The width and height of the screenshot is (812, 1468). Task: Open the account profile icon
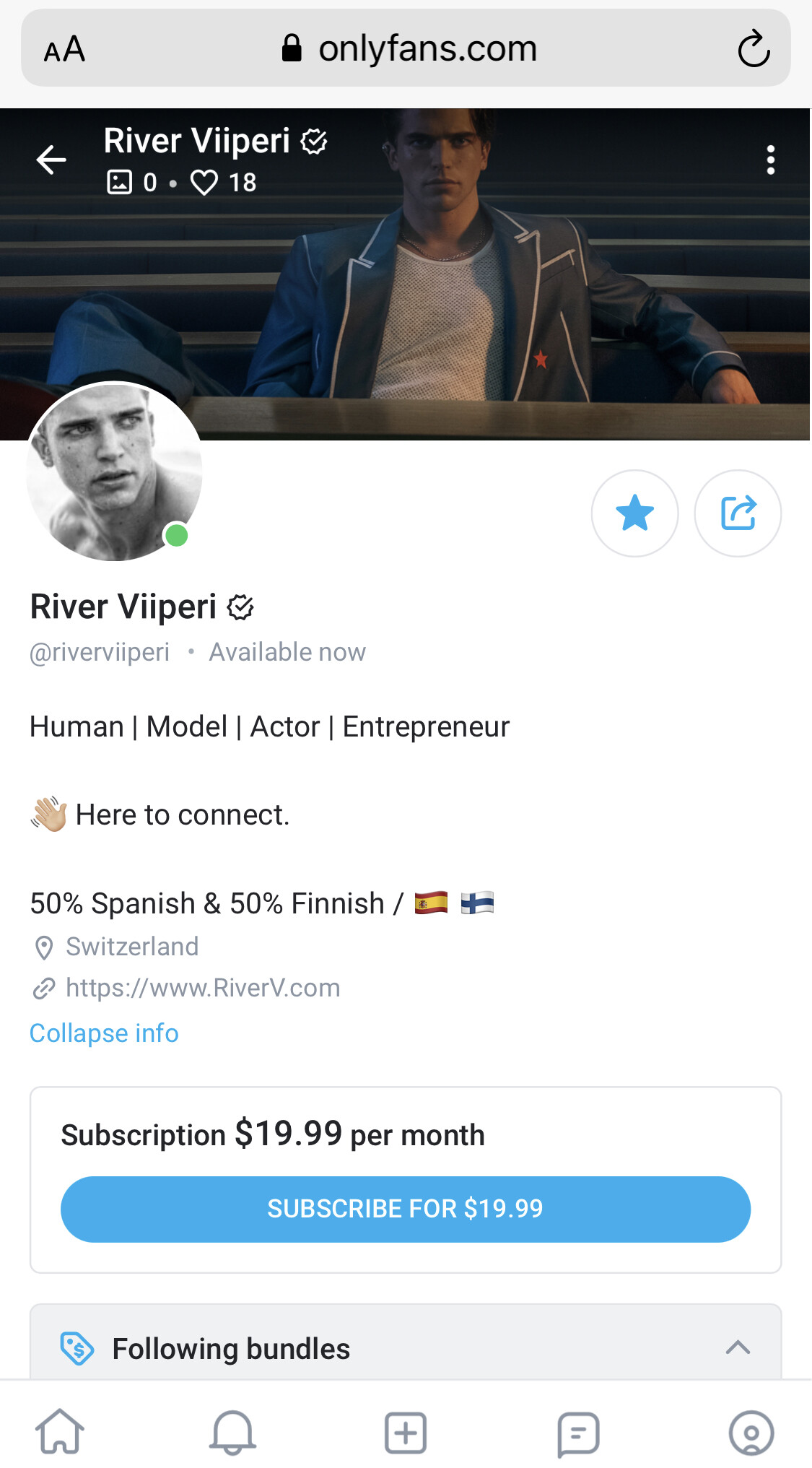coord(751,1431)
